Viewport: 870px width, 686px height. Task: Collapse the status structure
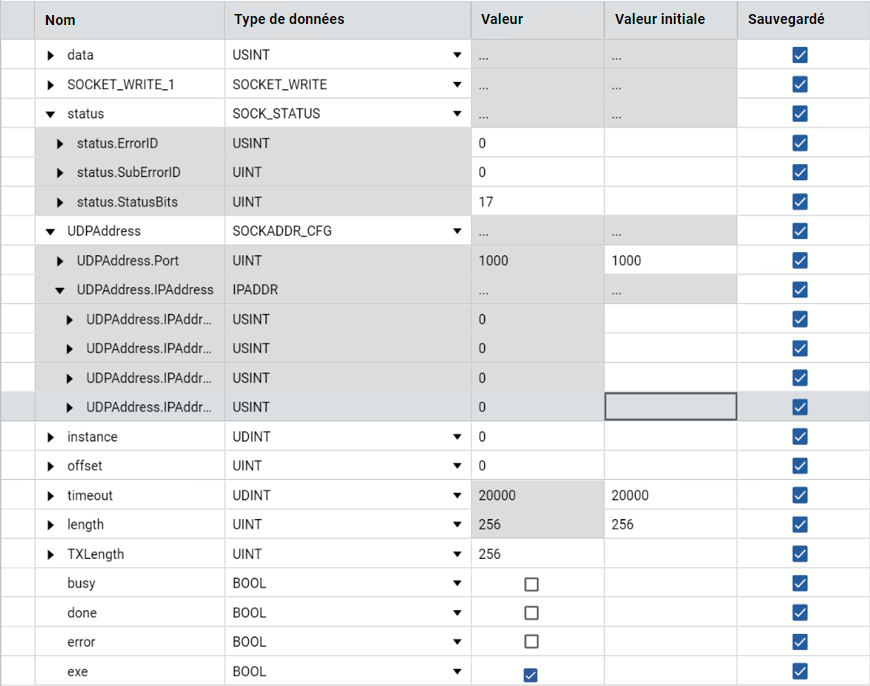pyautogui.click(x=50, y=114)
